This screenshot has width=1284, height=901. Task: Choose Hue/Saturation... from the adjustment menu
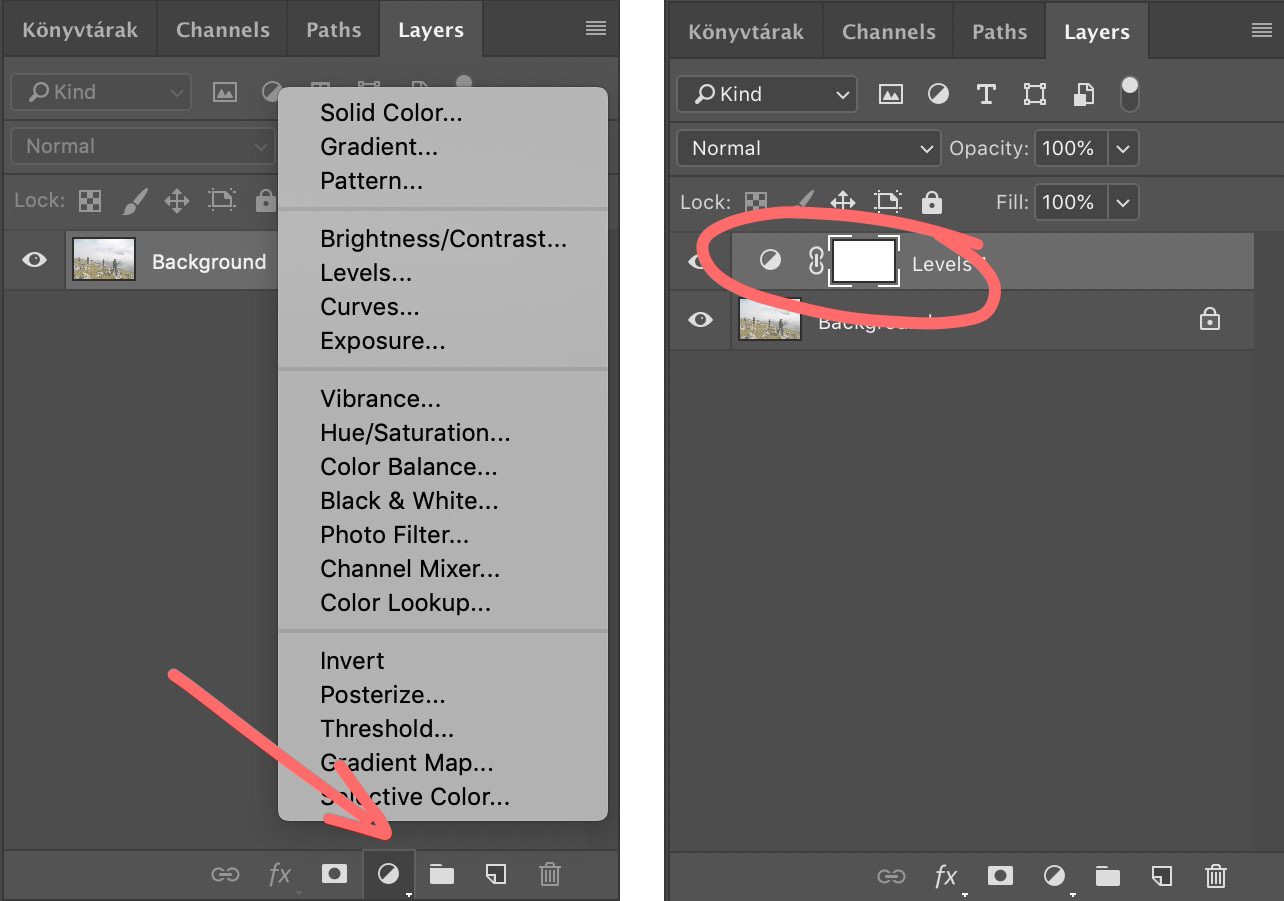(414, 433)
